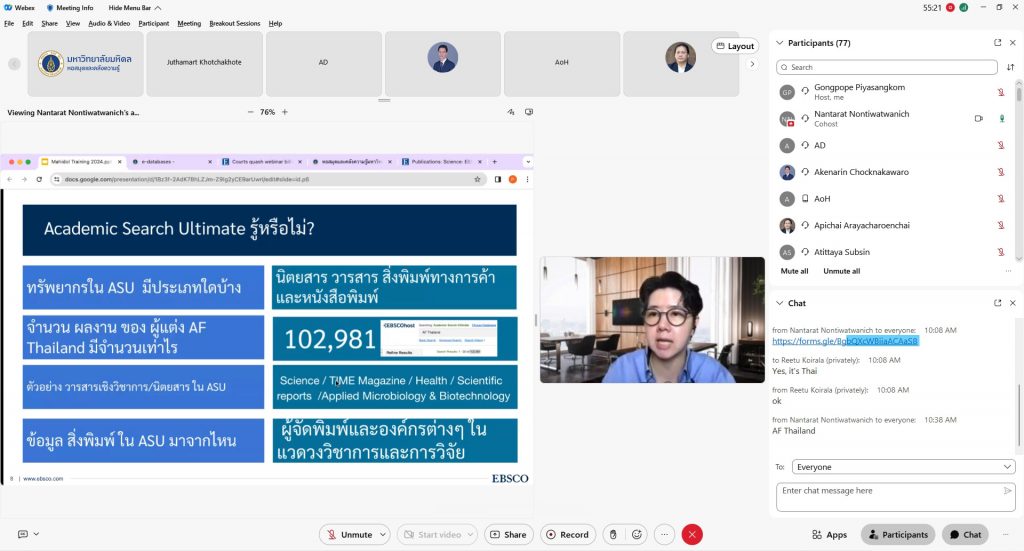Open the emoji reactions button
The image size is (1024, 551).
(637, 535)
